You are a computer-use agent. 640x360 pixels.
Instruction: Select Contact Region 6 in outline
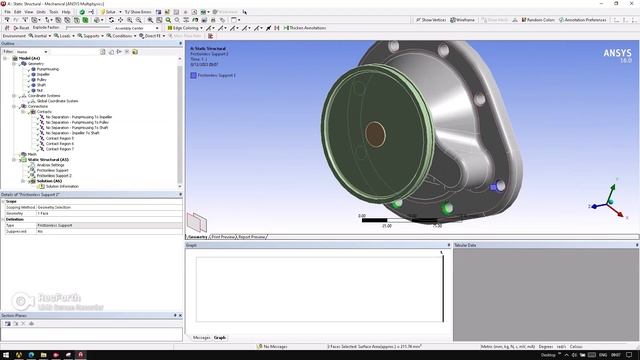point(60,144)
